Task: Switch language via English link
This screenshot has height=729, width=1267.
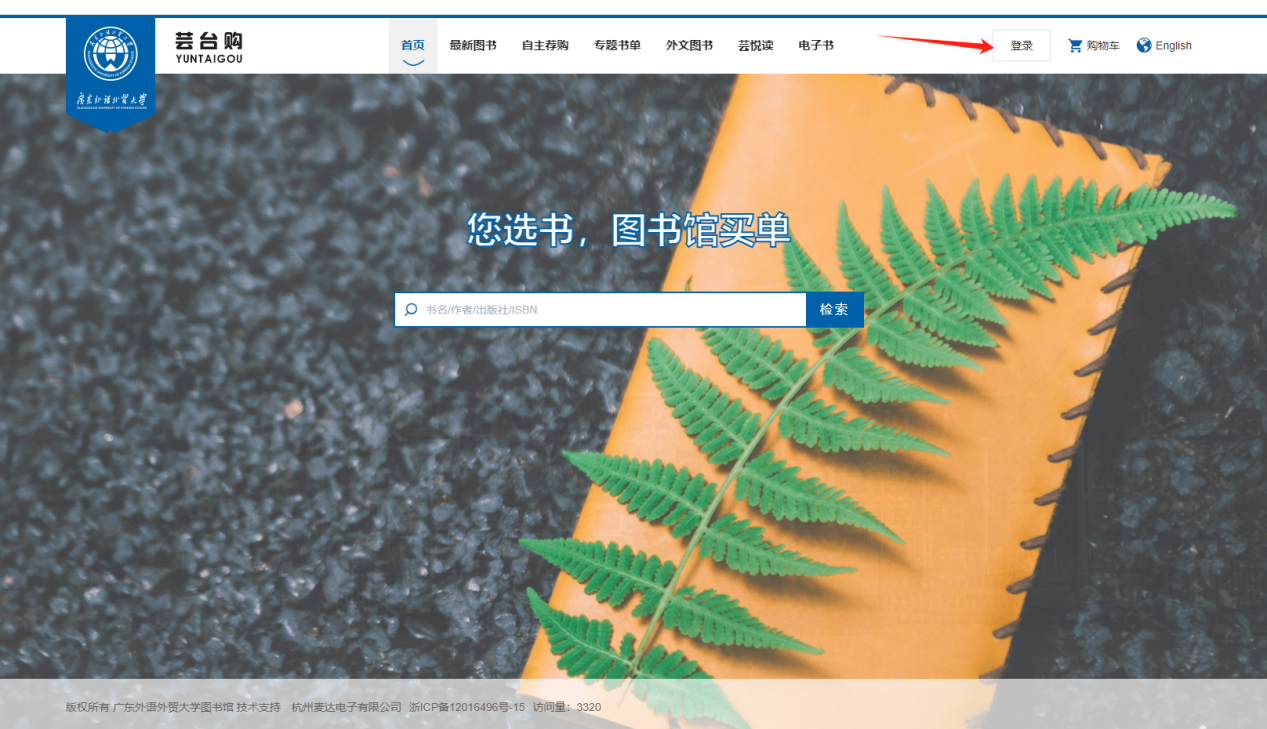Action: pyautogui.click(x=1173, y=46)
